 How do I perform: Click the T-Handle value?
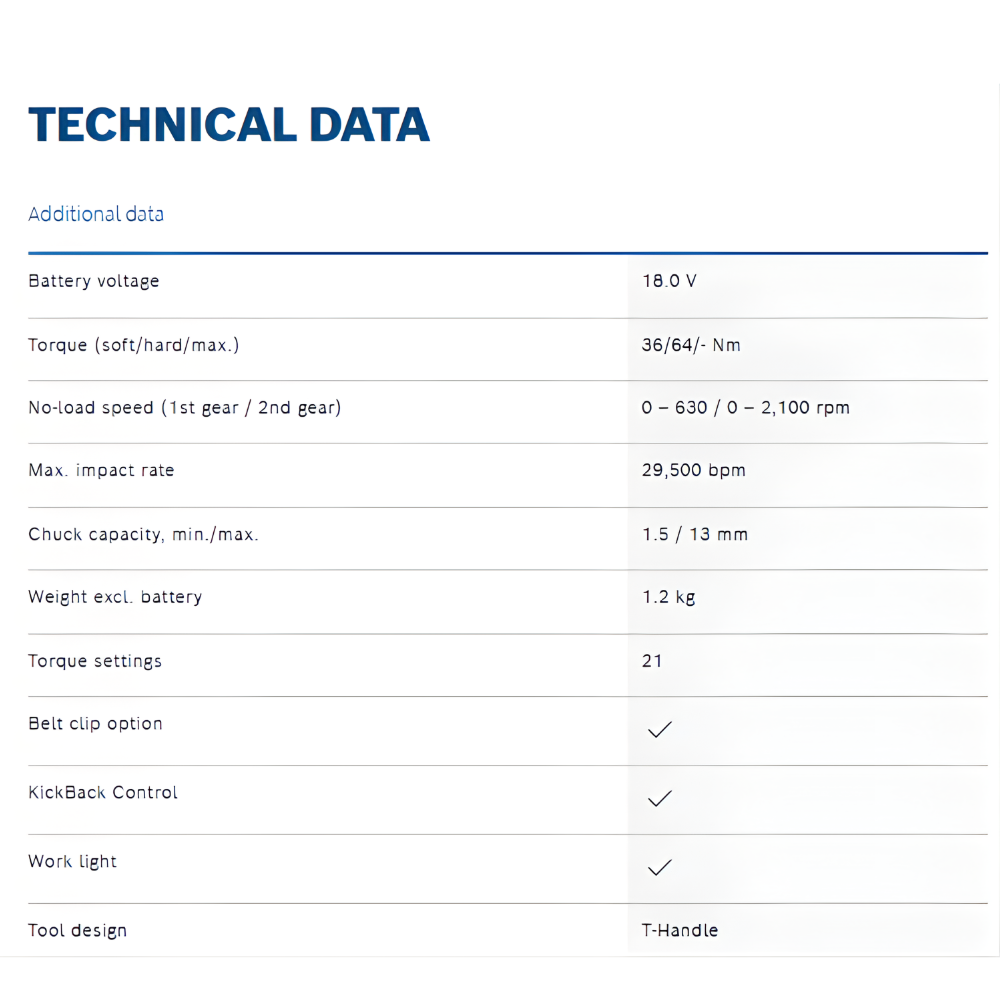coord(680,930)
